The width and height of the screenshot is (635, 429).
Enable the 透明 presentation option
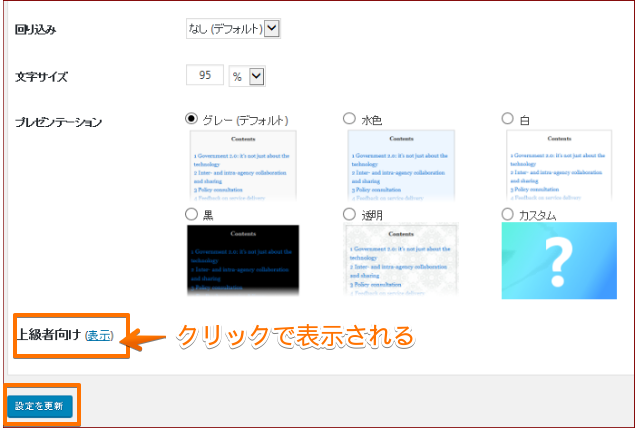click(349, 214)
